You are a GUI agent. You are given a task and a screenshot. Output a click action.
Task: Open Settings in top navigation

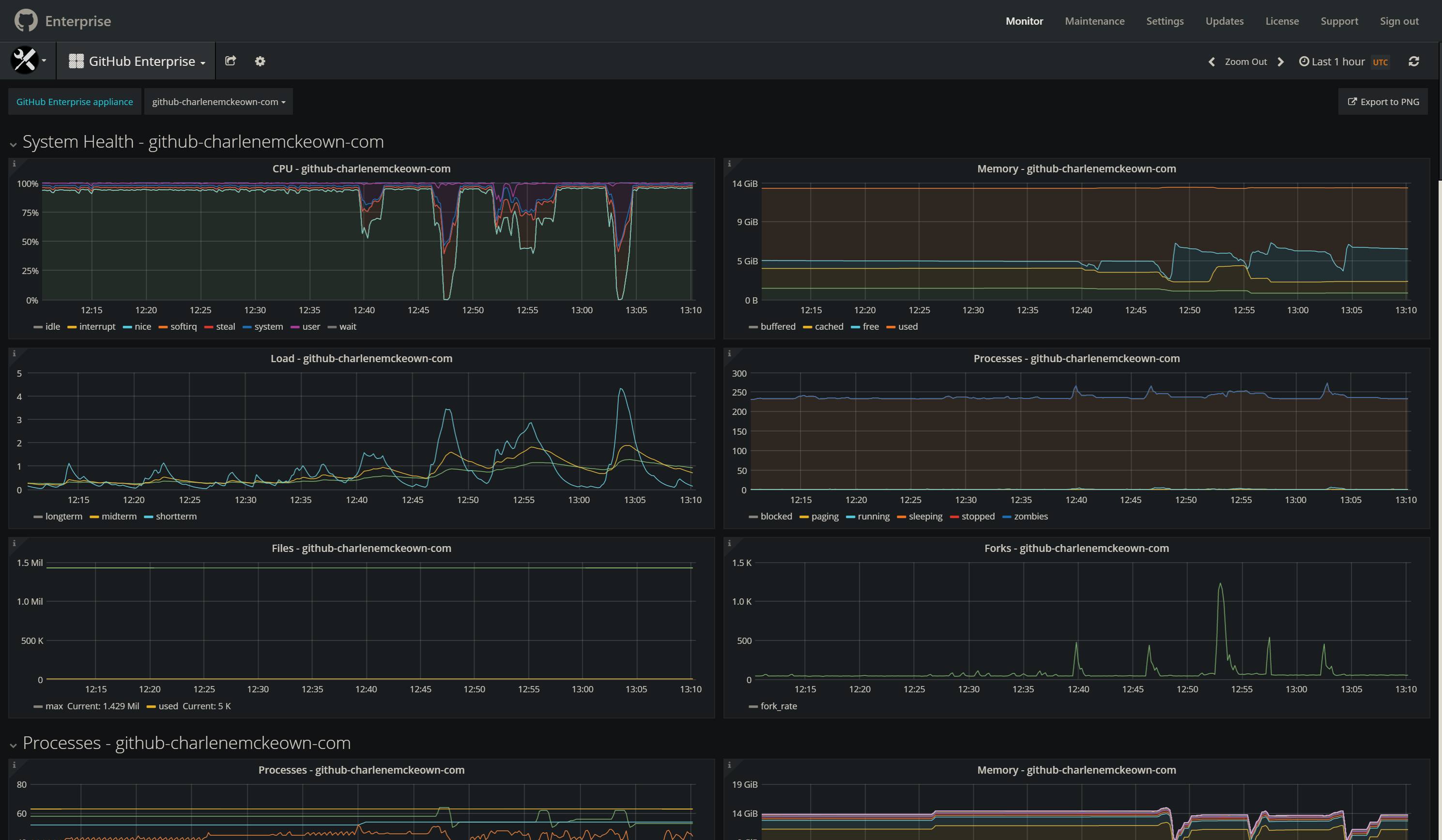(1165, 21)
